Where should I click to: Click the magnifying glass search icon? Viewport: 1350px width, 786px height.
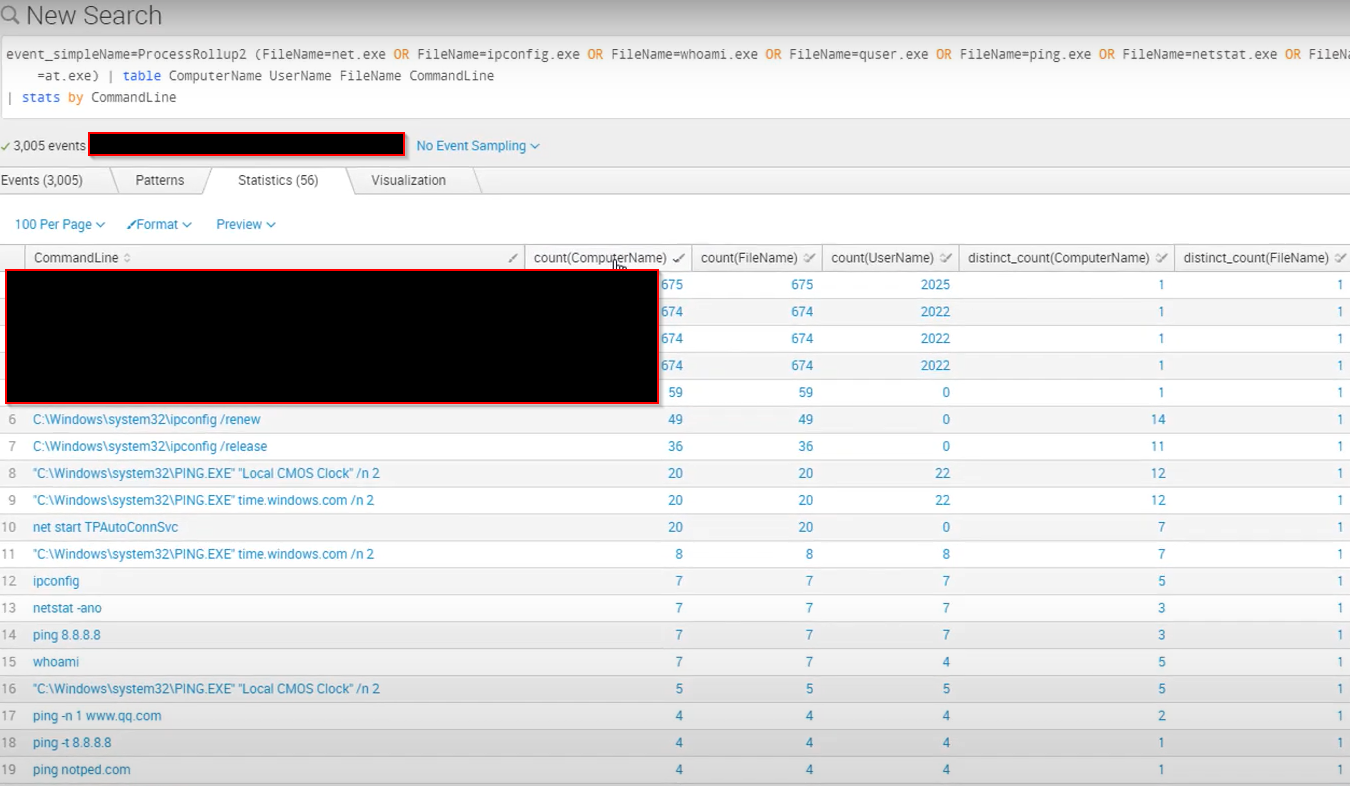(11, 15)
